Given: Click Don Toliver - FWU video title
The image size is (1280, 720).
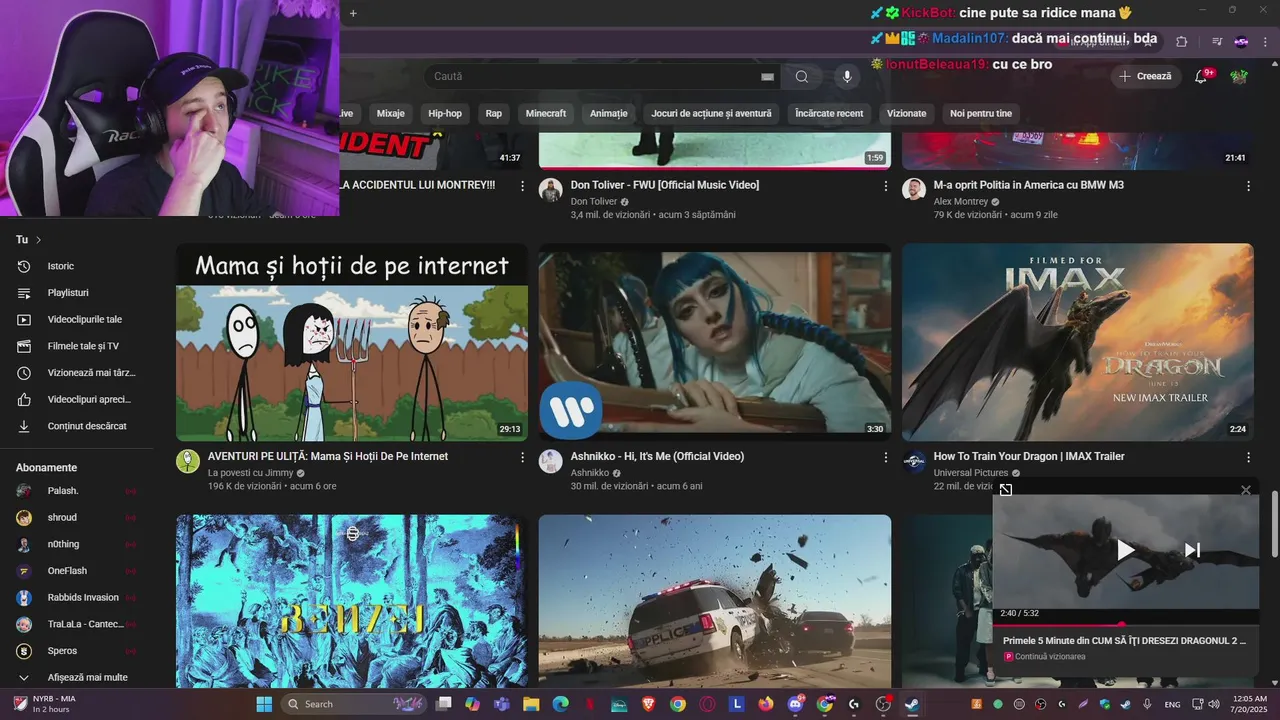Looking at the screenshot, I should click(x=665, y=185).
